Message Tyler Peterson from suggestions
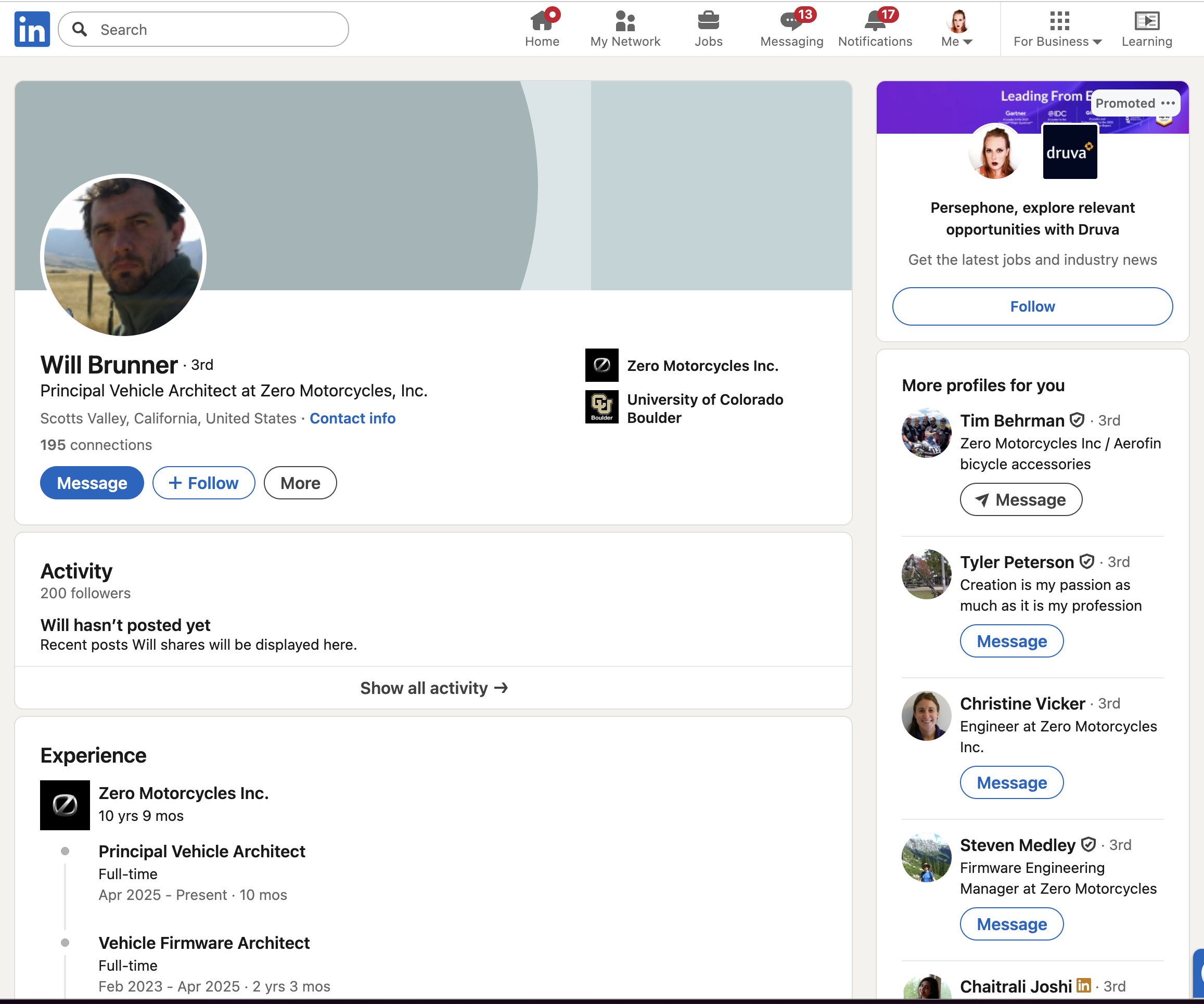 (x=1011, y=641)
